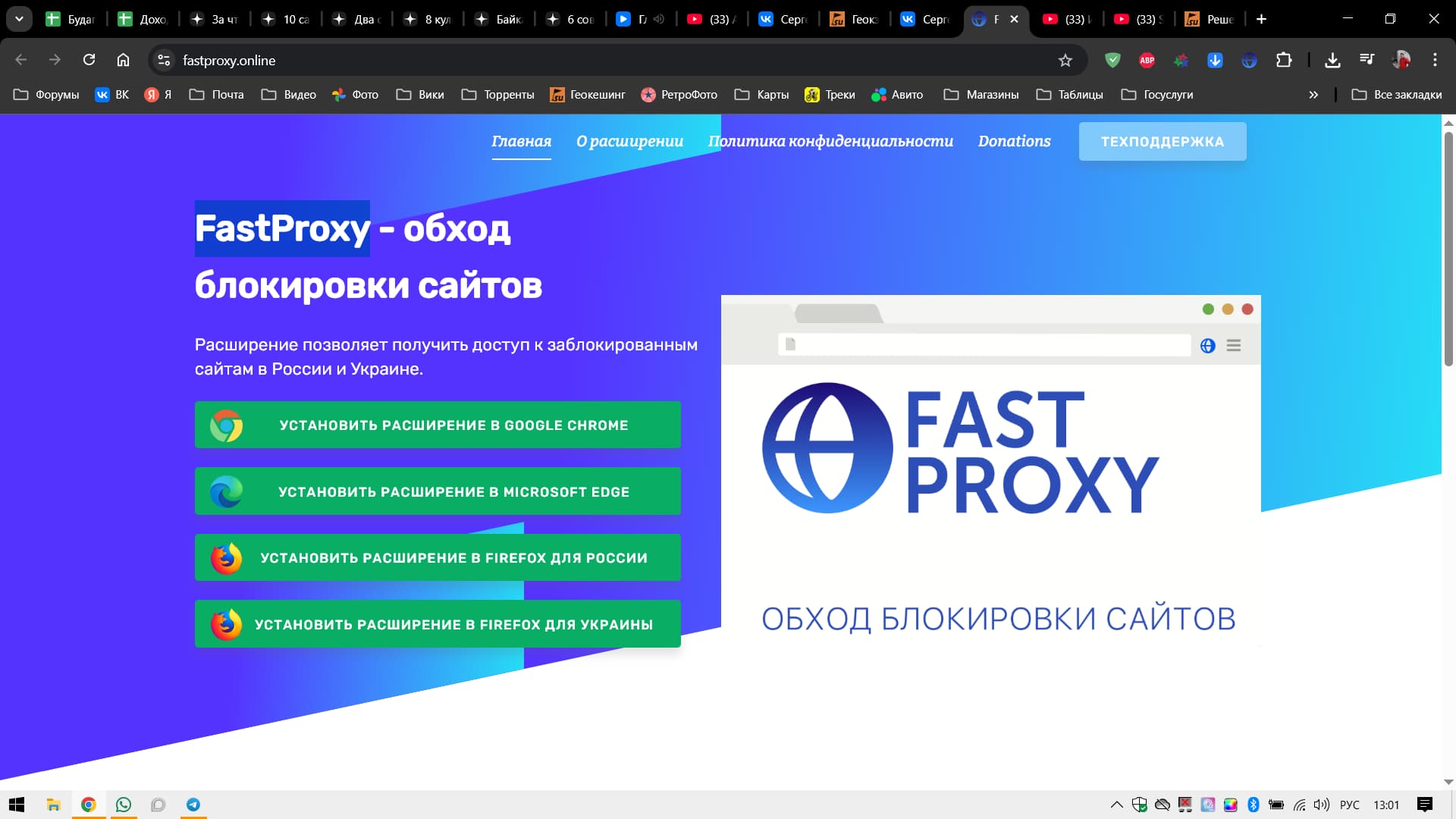
Task: Open the О расширении menu item
Action: coord(629,141)
